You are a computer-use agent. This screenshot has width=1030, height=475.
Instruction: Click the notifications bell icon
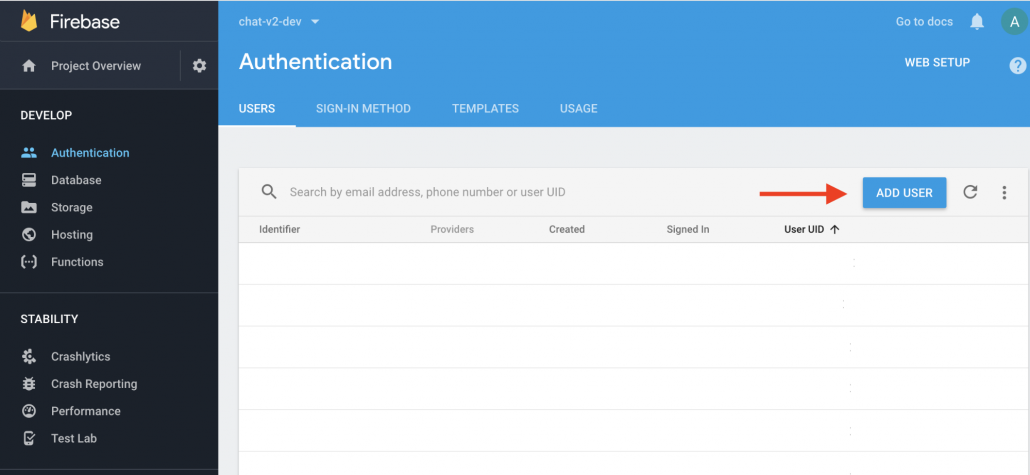pos(977,22)
